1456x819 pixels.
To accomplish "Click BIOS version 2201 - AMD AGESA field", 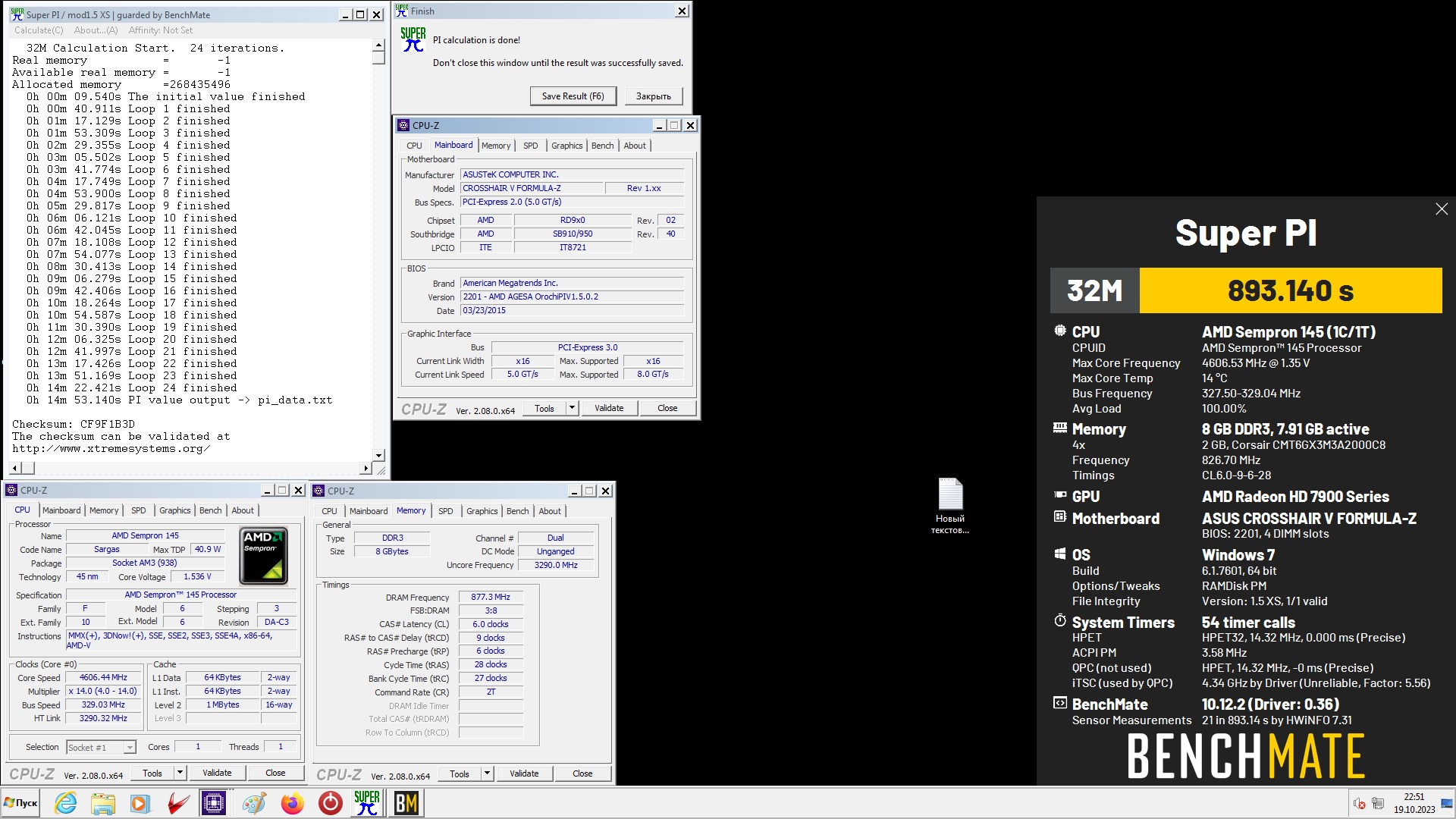I will [x=572, y=297].
